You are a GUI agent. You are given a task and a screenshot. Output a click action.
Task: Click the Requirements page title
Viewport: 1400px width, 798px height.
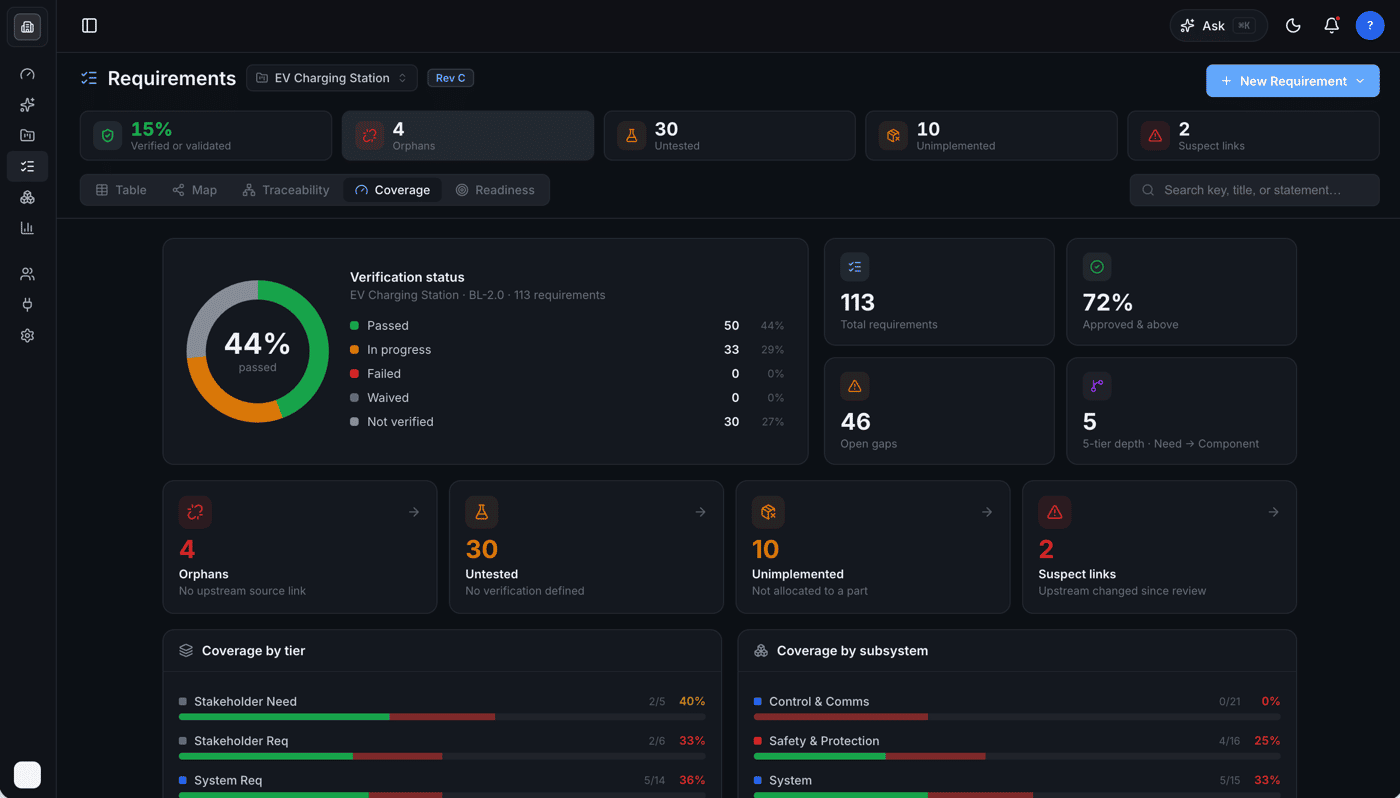point(172,78)
